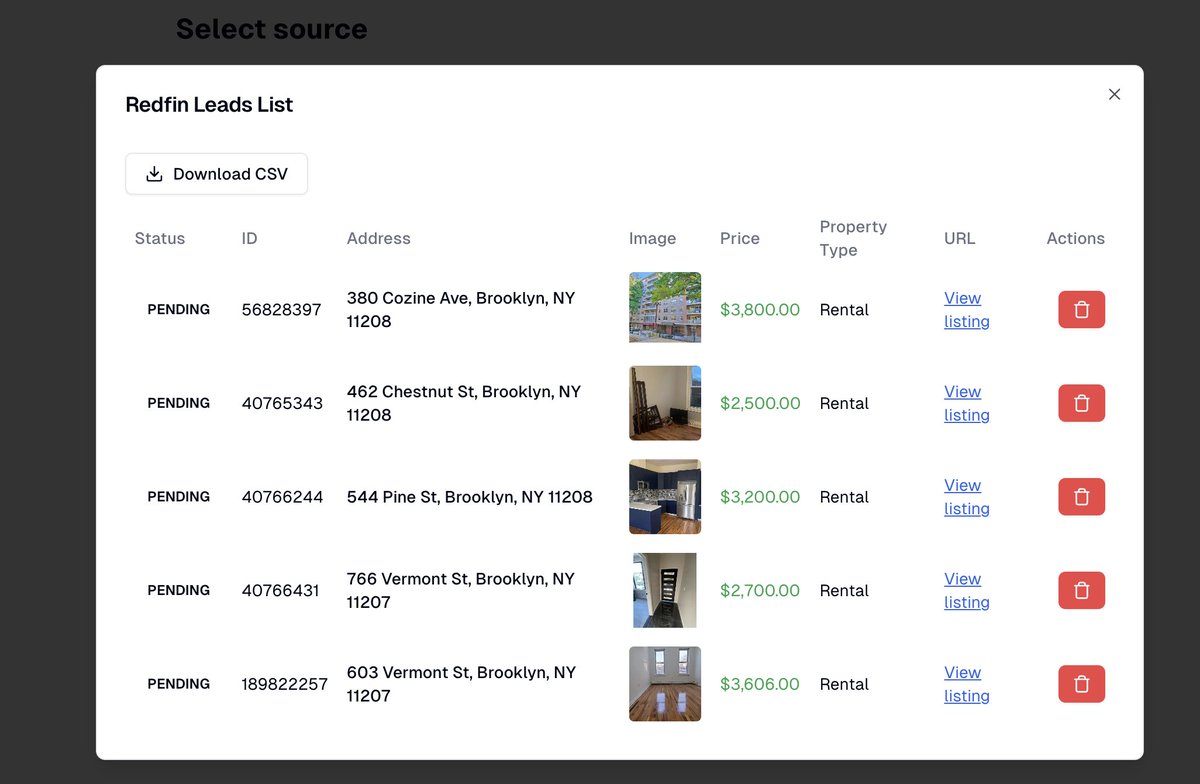Open View listing for 462 Chestnut St

[x=966, y=403]
